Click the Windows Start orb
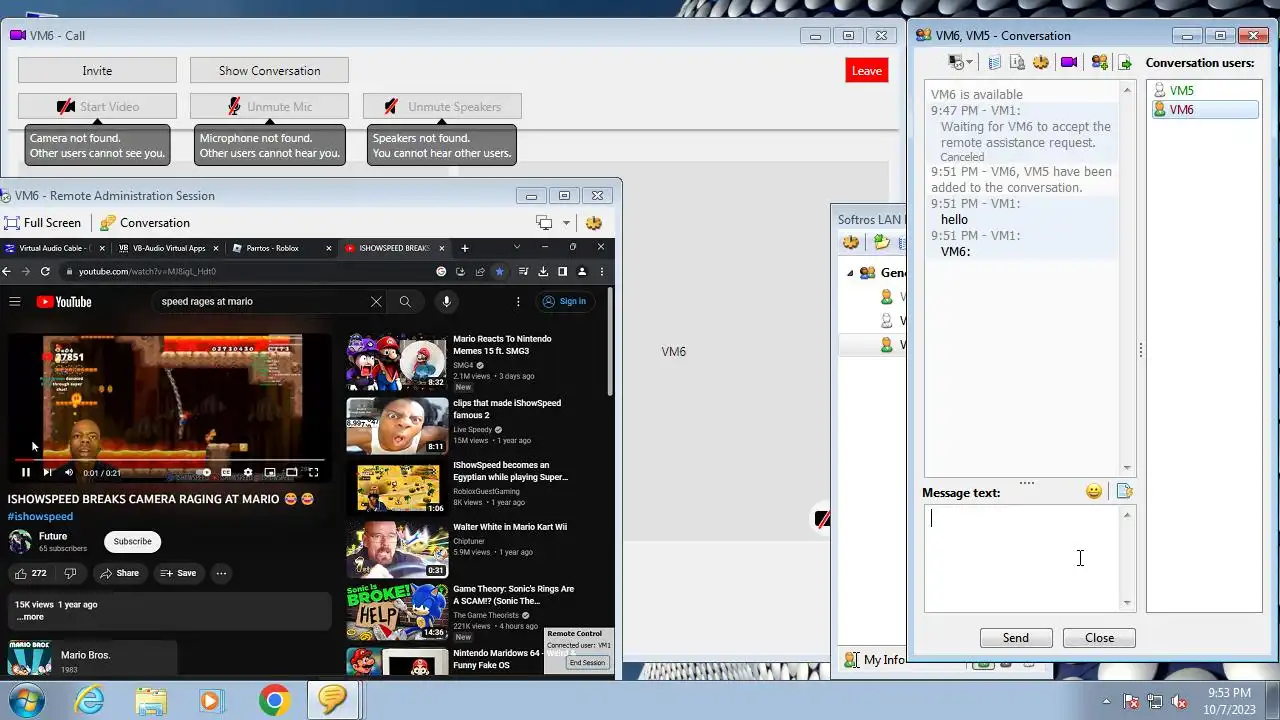Image resolution: width=1280 pixels, height=720 pixels. (27, 700)
